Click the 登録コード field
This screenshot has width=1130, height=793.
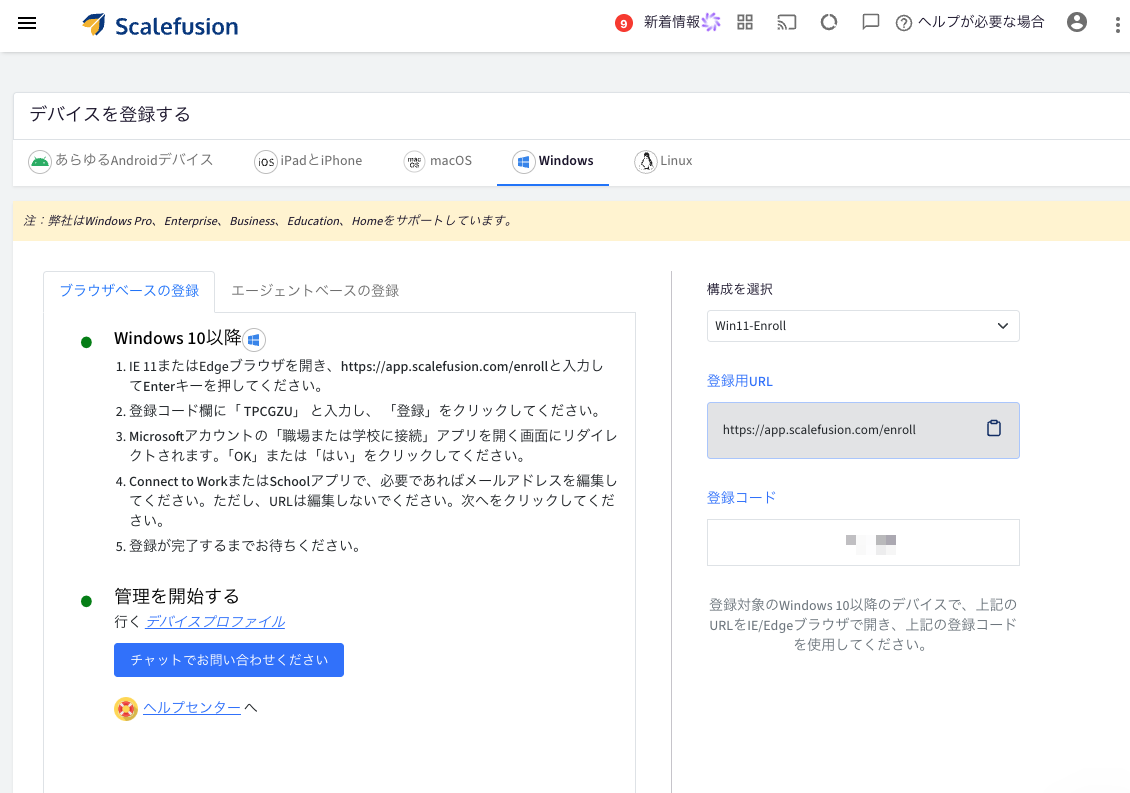point(863,542)
